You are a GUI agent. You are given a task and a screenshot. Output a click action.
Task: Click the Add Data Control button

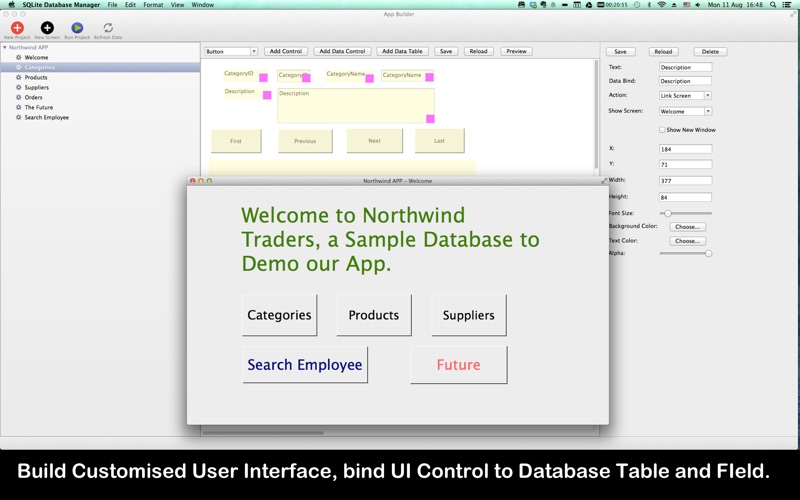pyautogui.click(x=342, y=51)
